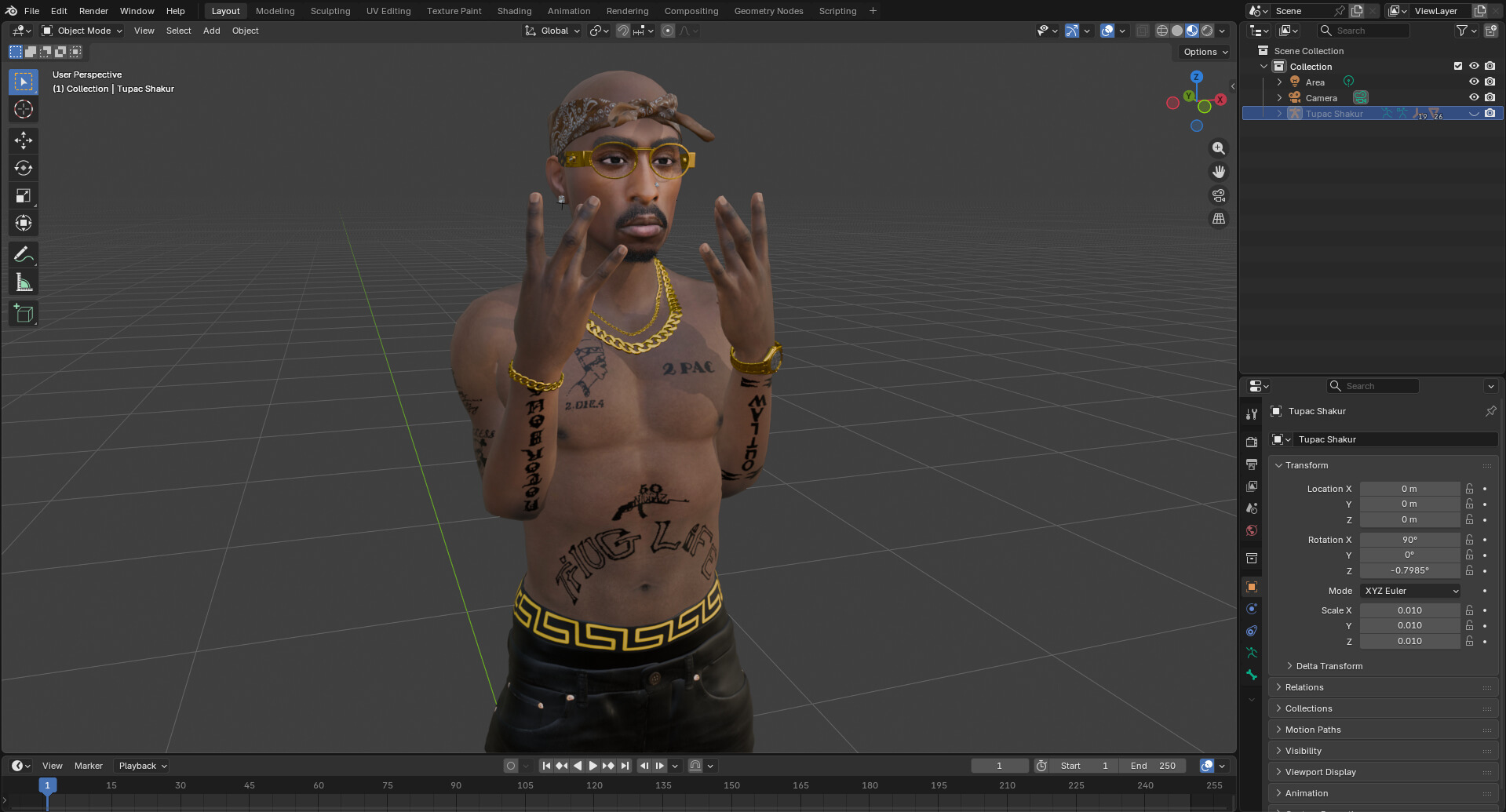The height and width of the screenshot is (812, 1506).
Task: Select the Cursor tool in the toolbar
Action: point(24,109)
